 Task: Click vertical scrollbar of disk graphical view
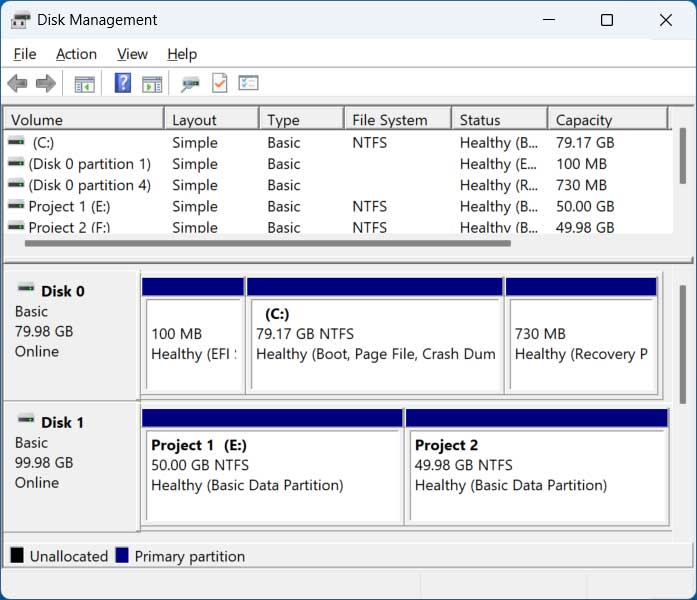(x=683, y=345)
